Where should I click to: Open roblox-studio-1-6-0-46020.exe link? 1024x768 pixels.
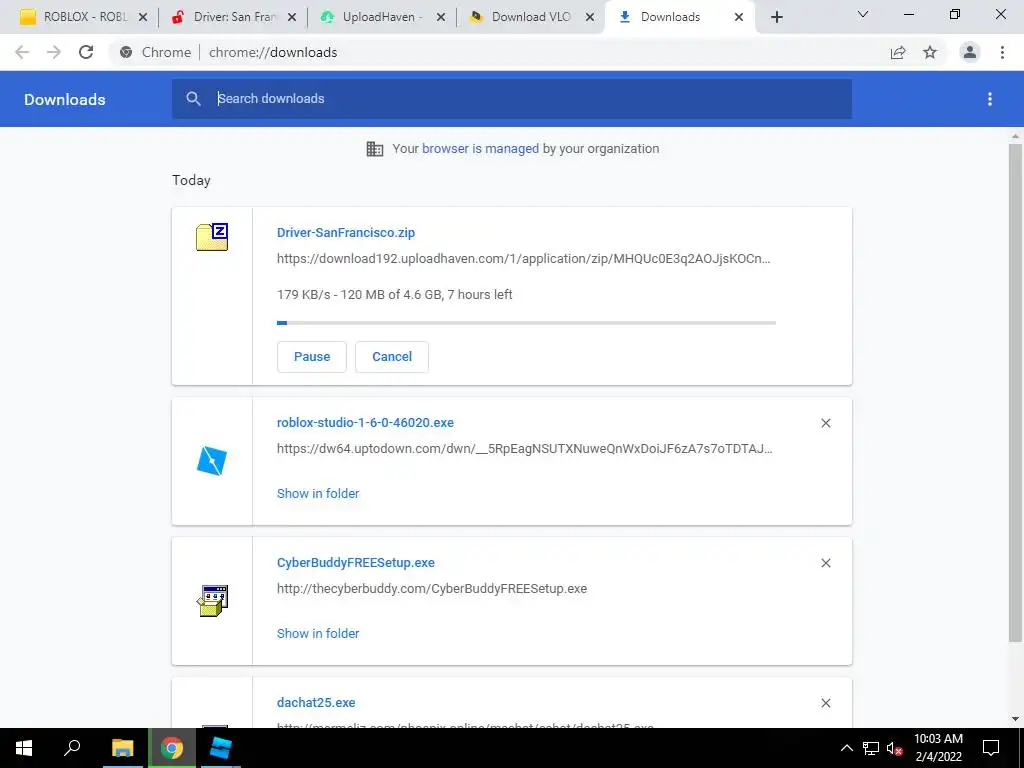click(x=365, y=423)
